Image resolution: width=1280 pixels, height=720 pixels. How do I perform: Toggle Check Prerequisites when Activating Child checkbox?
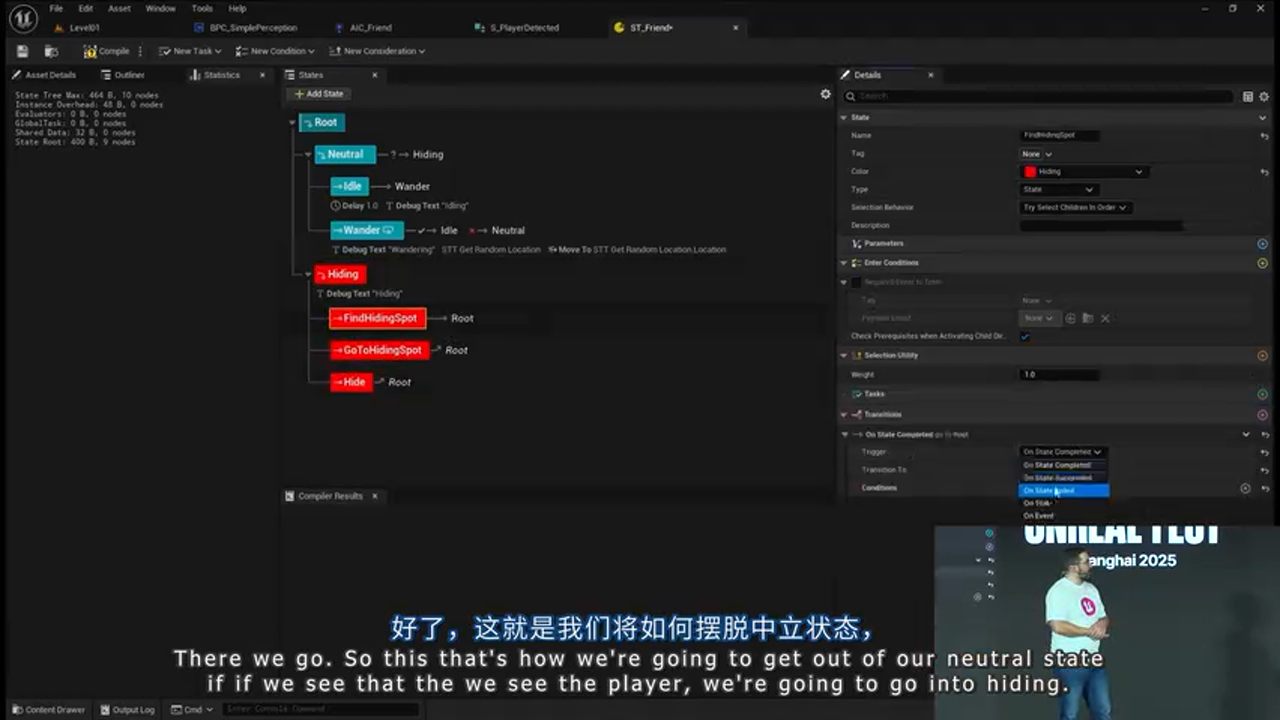(x=1024, y=337)
